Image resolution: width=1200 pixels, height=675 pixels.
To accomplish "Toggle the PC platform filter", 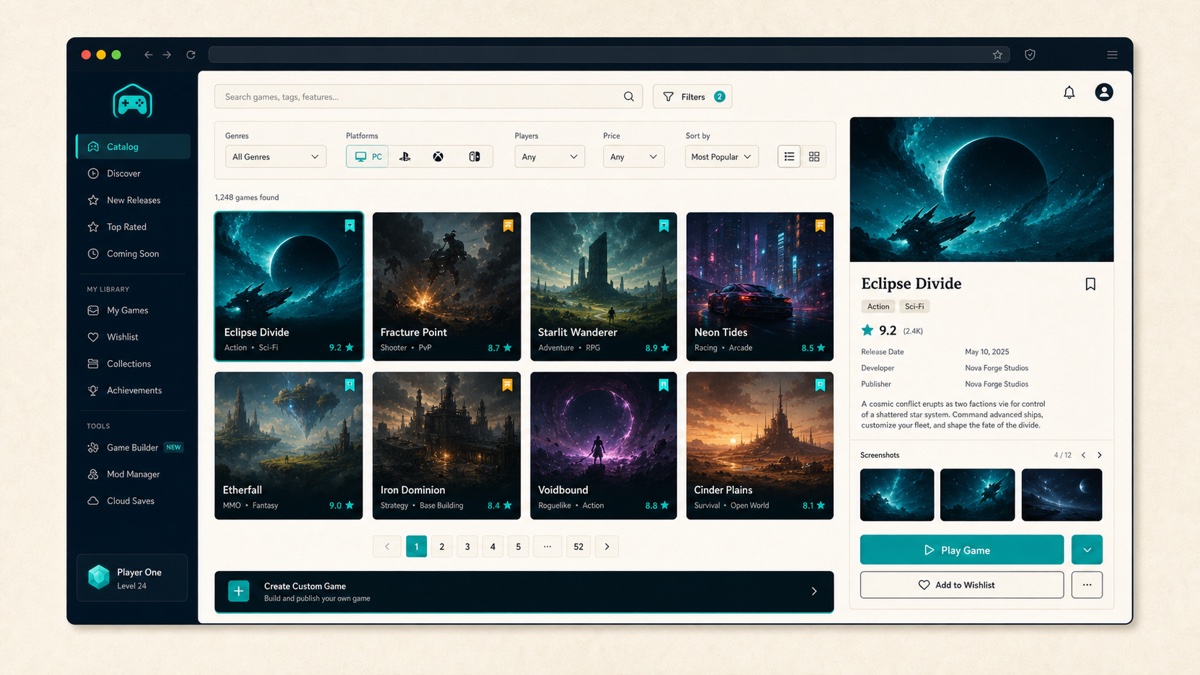I will click(x=367, y=157).
